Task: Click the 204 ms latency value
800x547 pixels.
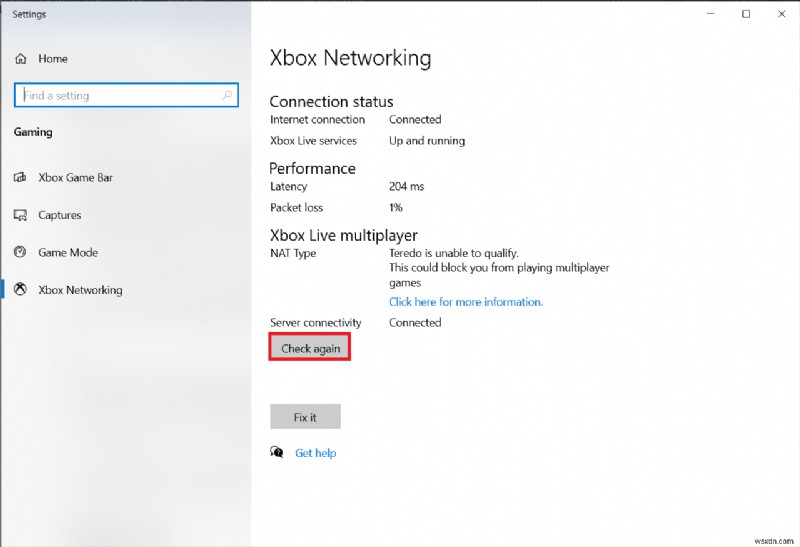Action: tap(407, 186)
